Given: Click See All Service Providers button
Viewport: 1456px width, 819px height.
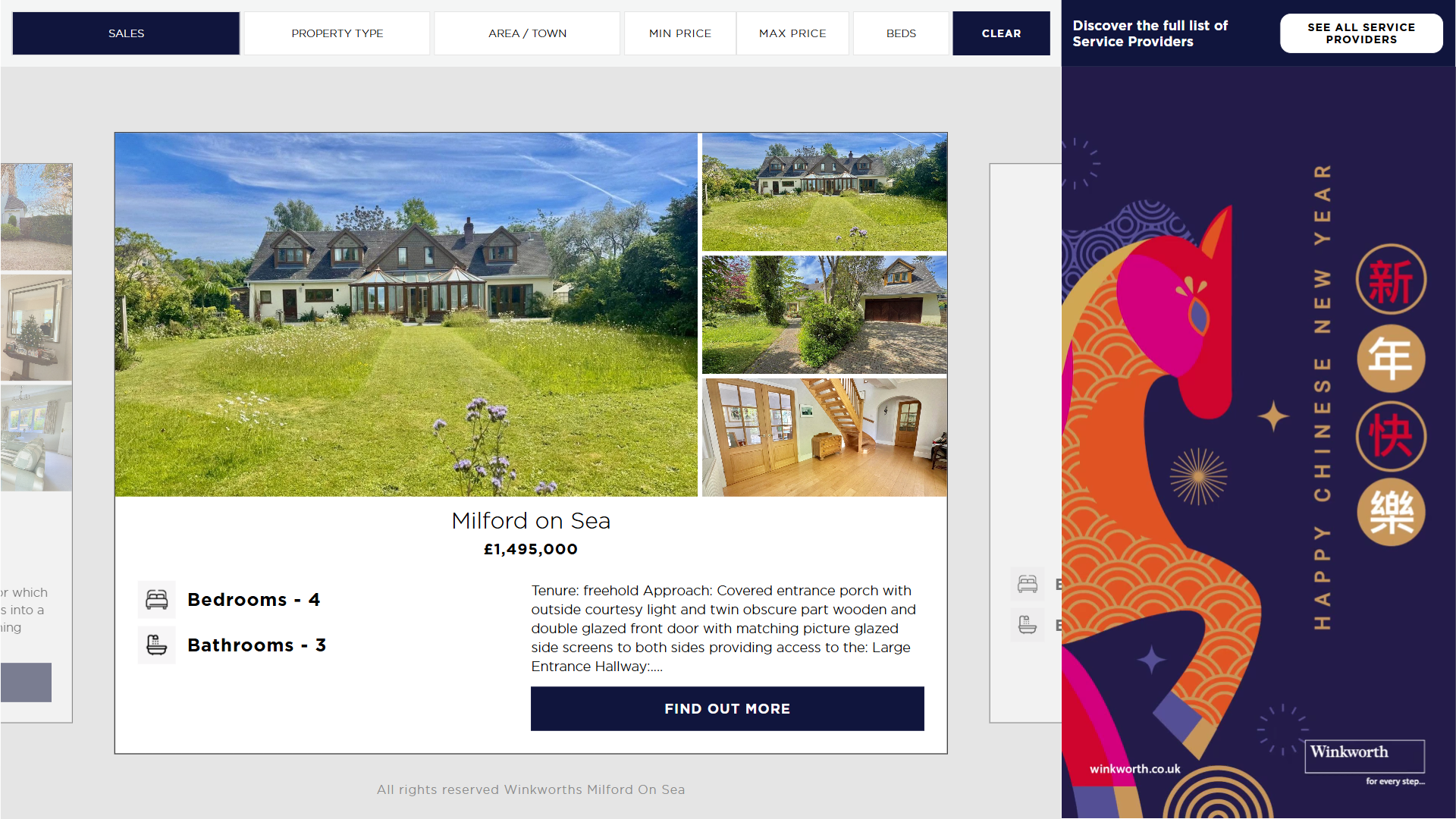Looking at the screenshot, I should pyautogui.click(x=1361, y=33).
